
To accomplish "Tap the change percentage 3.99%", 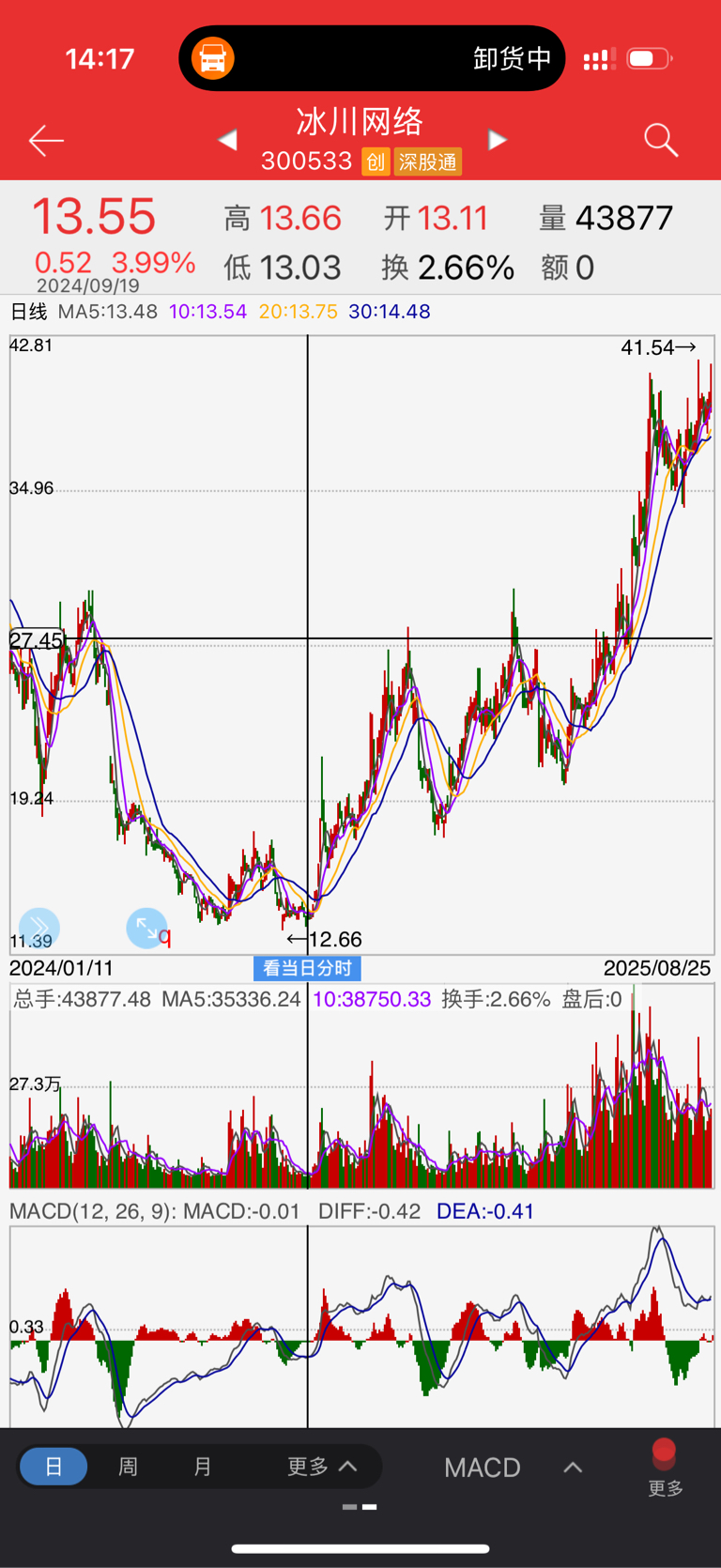I will 153,262.
